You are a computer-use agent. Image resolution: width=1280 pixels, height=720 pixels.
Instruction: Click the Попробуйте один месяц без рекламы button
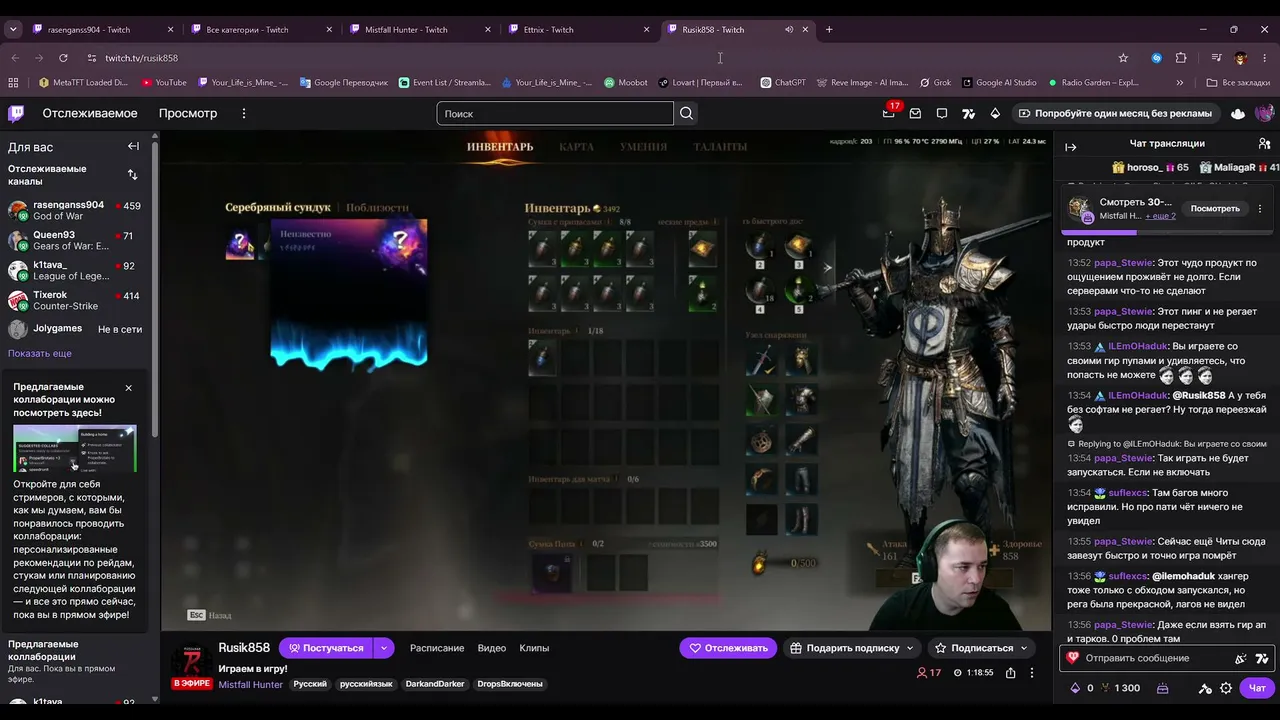(1114, 113)
